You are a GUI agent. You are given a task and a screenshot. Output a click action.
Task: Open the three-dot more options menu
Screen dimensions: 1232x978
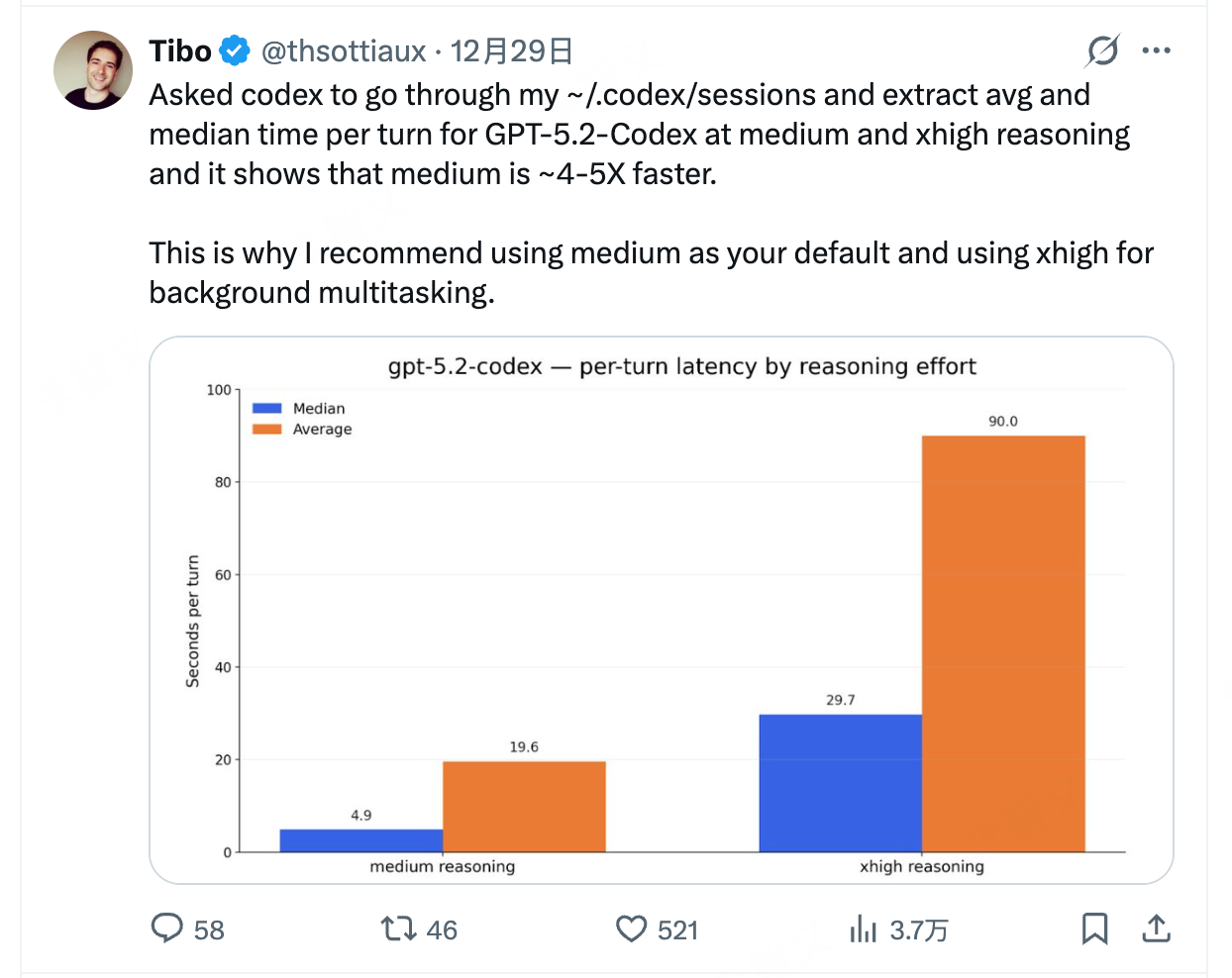(x=1156, y=50)
